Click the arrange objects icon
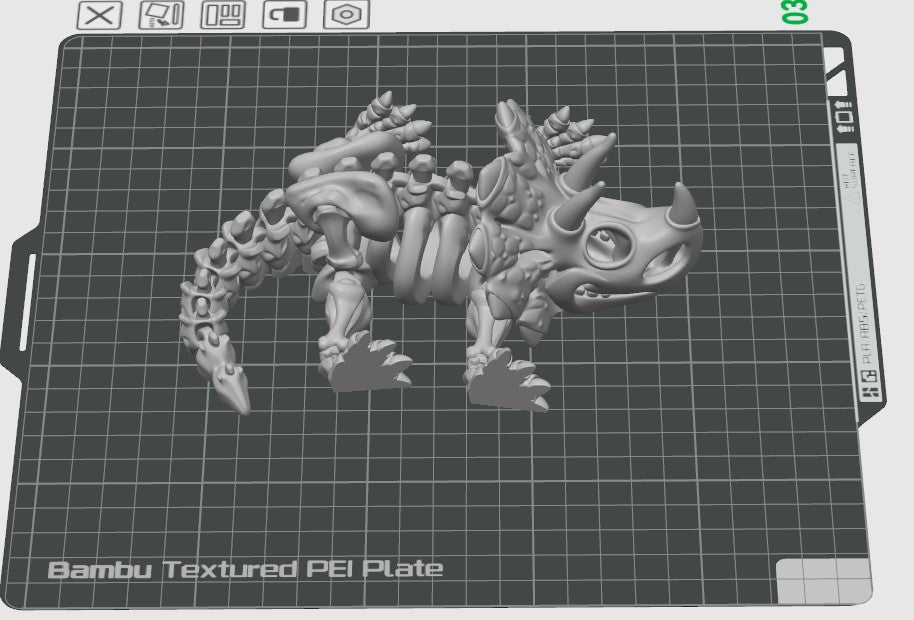 pyautogui.click(x=223, y=15)
